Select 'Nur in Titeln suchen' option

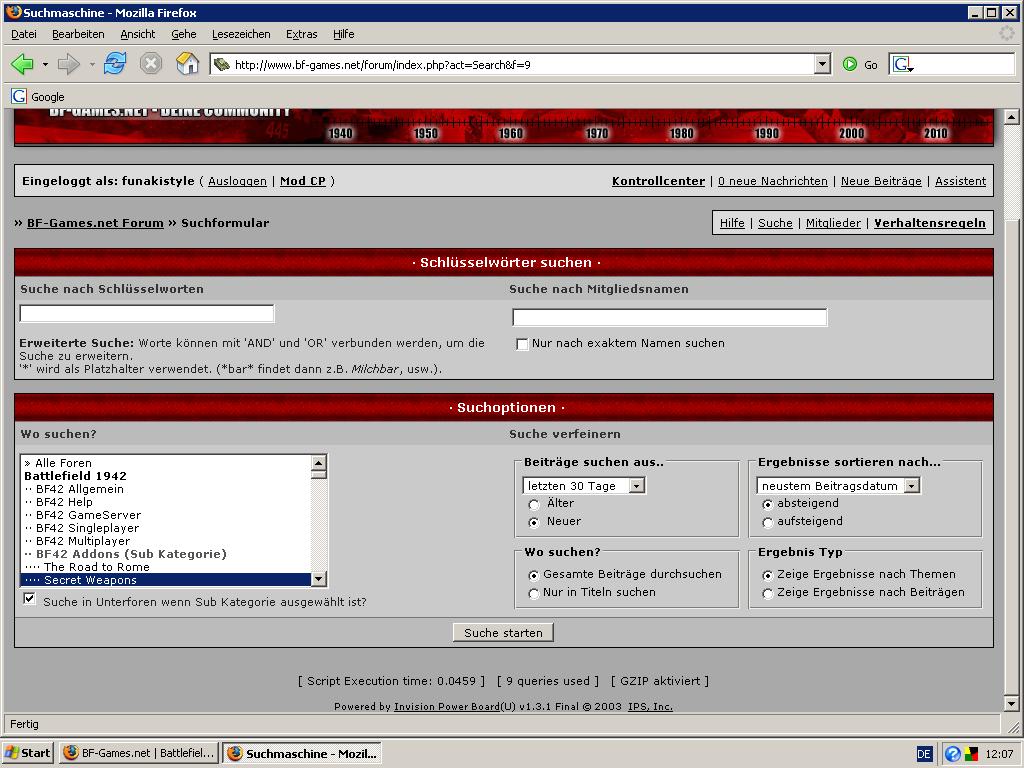[x=534, y=593]
